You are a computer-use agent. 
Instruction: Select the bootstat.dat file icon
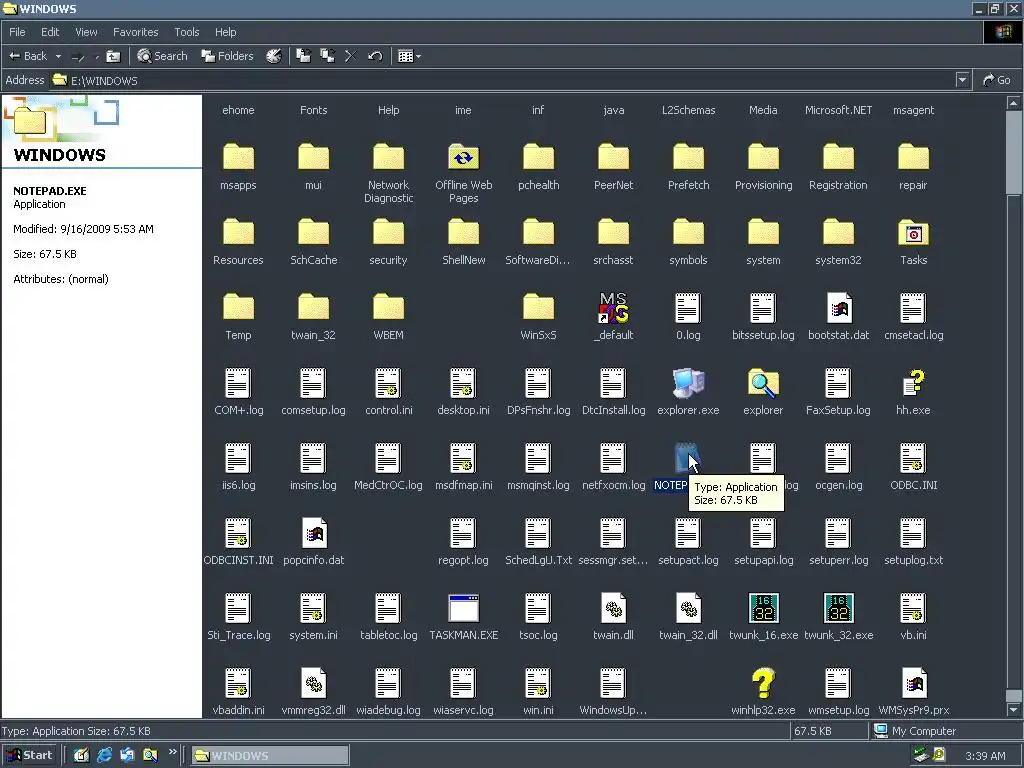click(x=839, y=308)
